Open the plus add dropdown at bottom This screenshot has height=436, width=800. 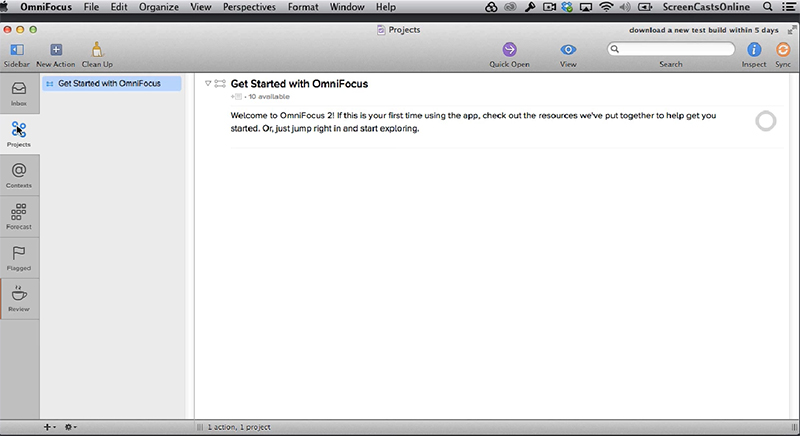click(x=49, y=427)
